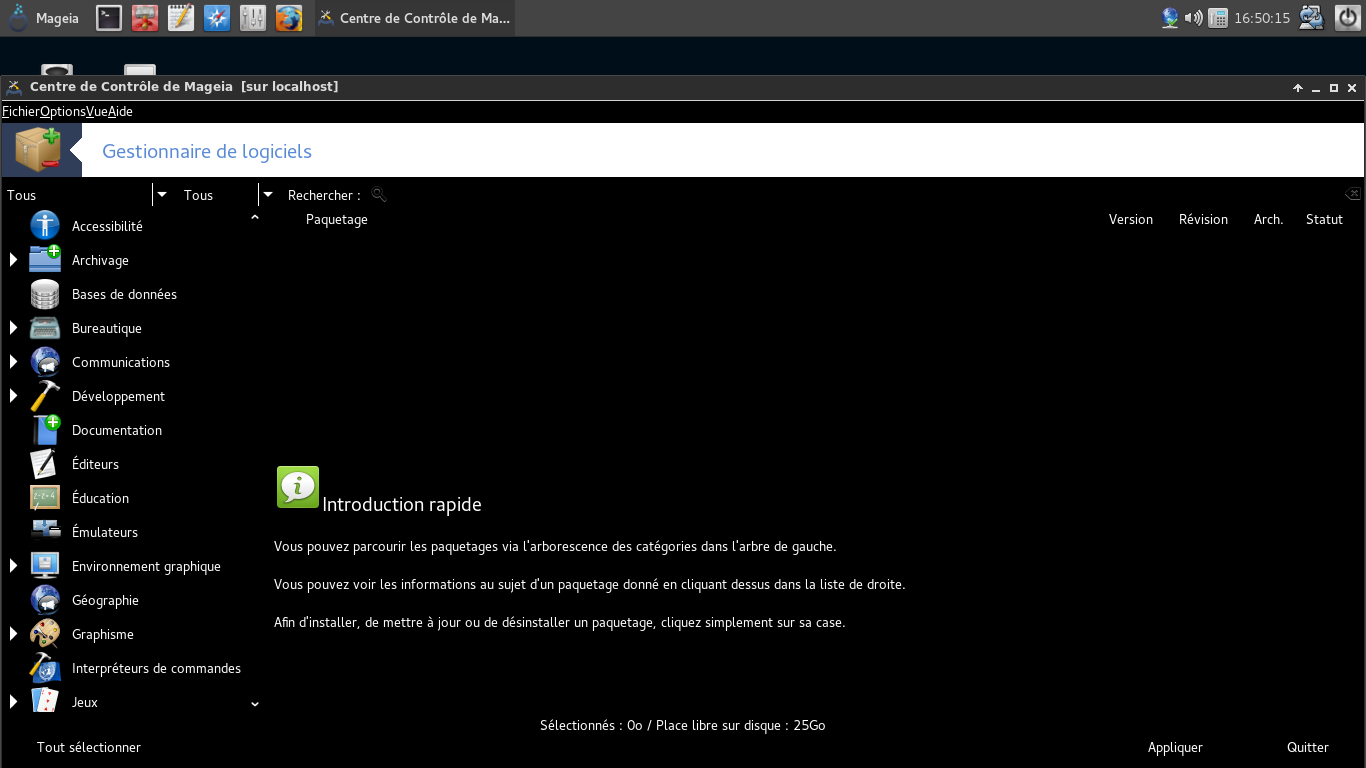Sort by the Version column header

[1131, 219]
